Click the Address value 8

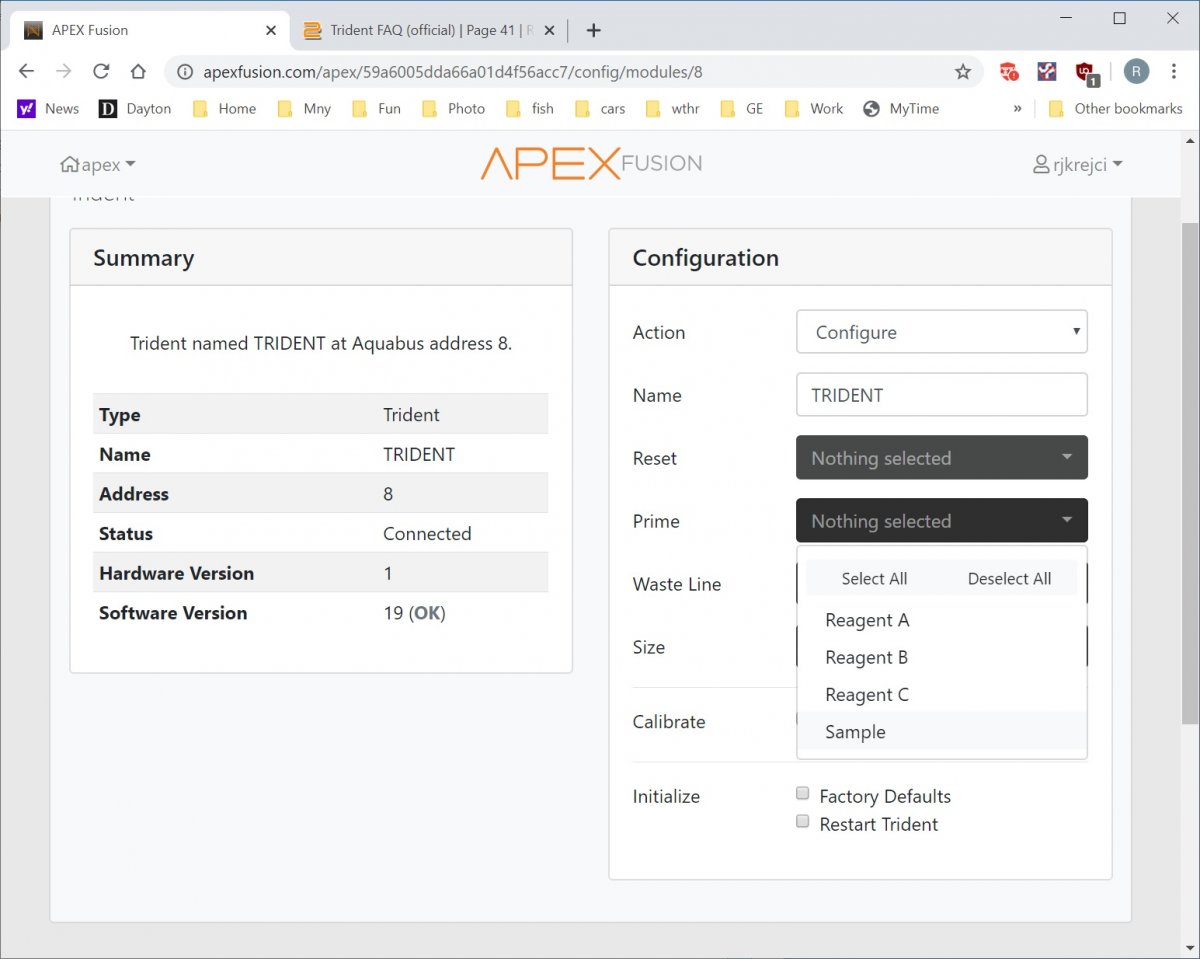point(388,494)
